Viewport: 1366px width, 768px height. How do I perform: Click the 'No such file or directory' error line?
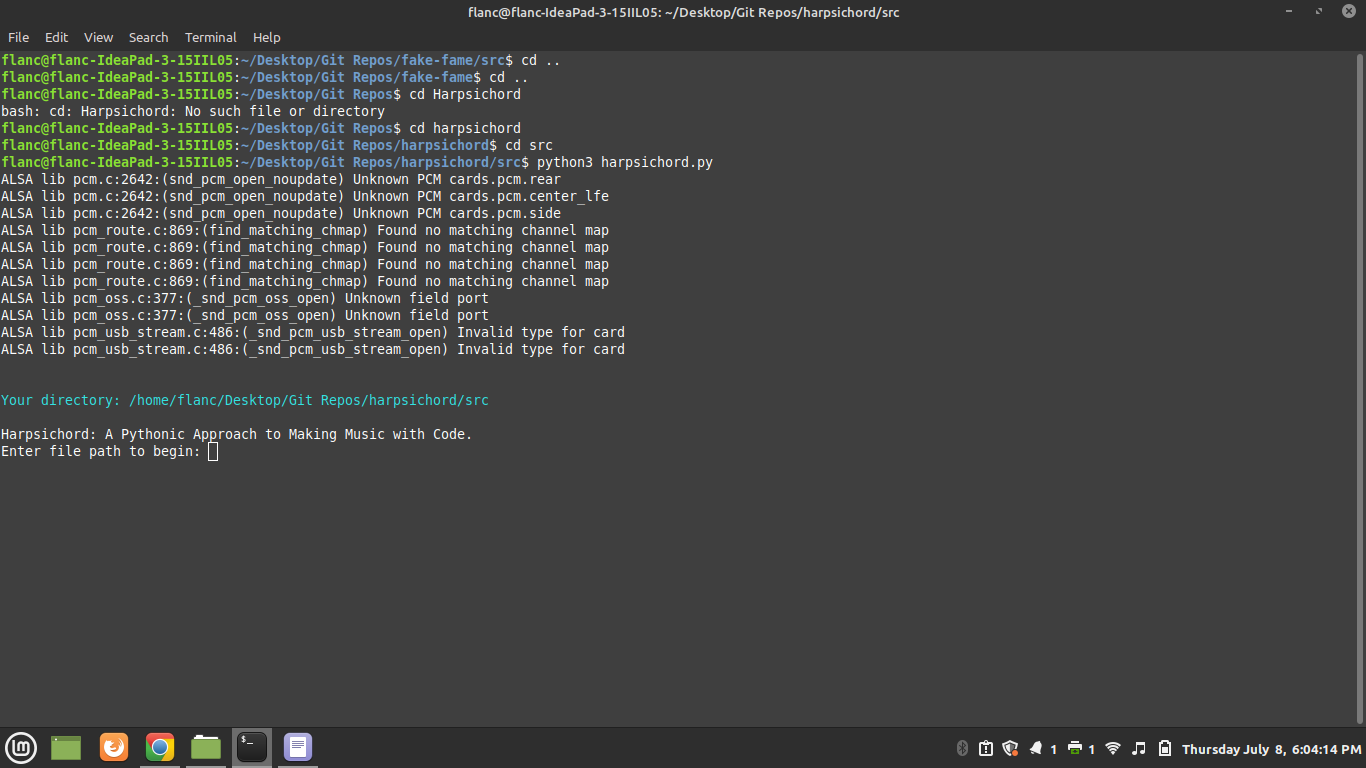(x=193, y=111)
